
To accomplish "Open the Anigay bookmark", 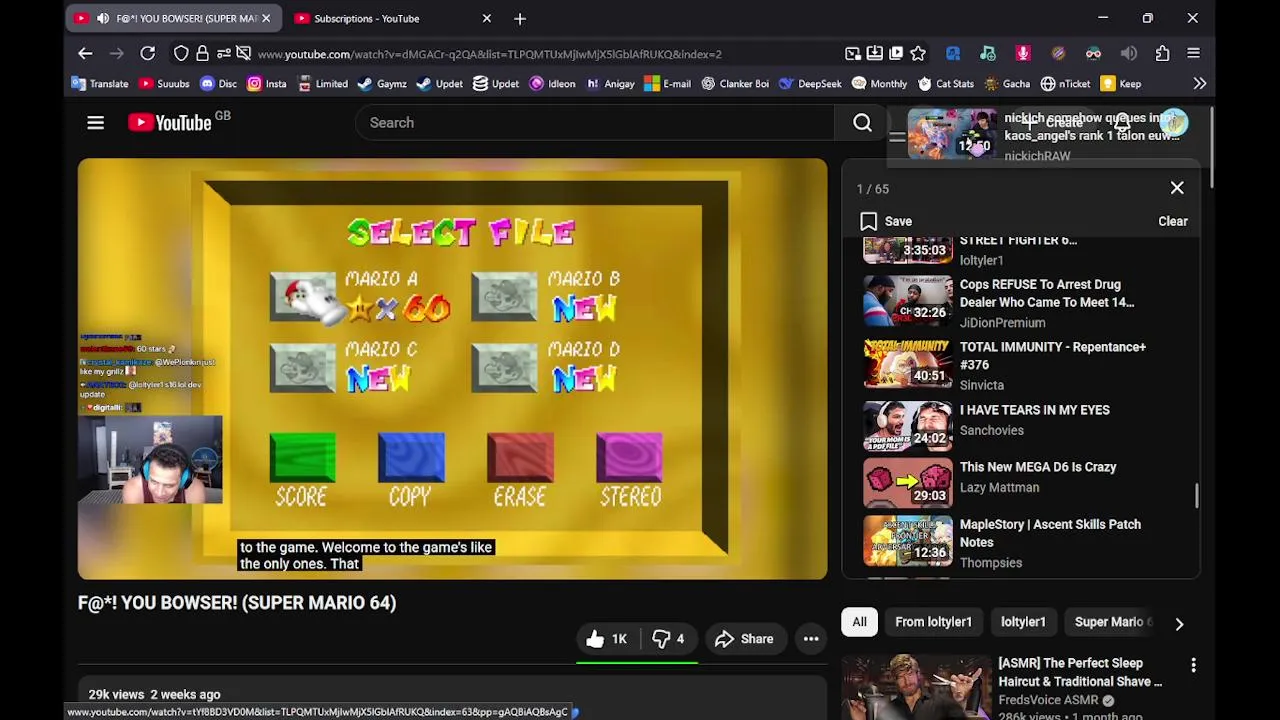I will click(610, 84).
